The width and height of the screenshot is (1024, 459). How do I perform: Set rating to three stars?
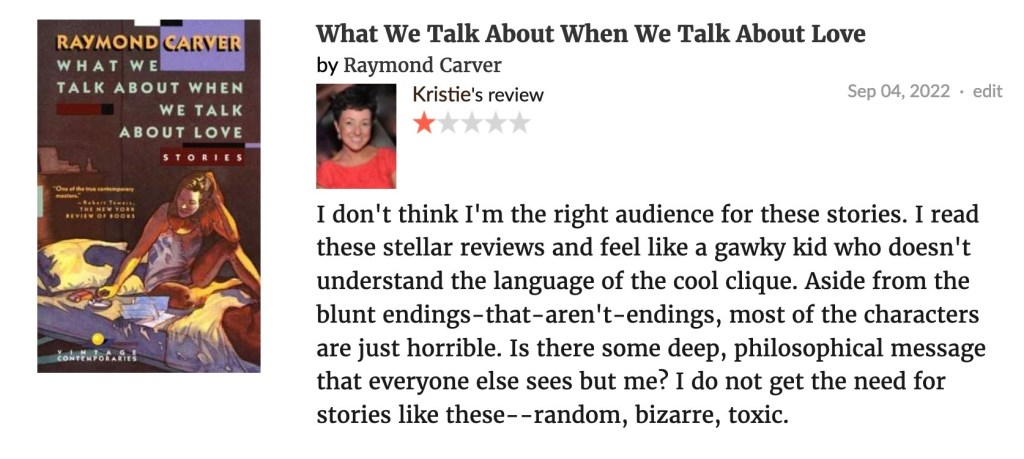click(x=471, y=123)
